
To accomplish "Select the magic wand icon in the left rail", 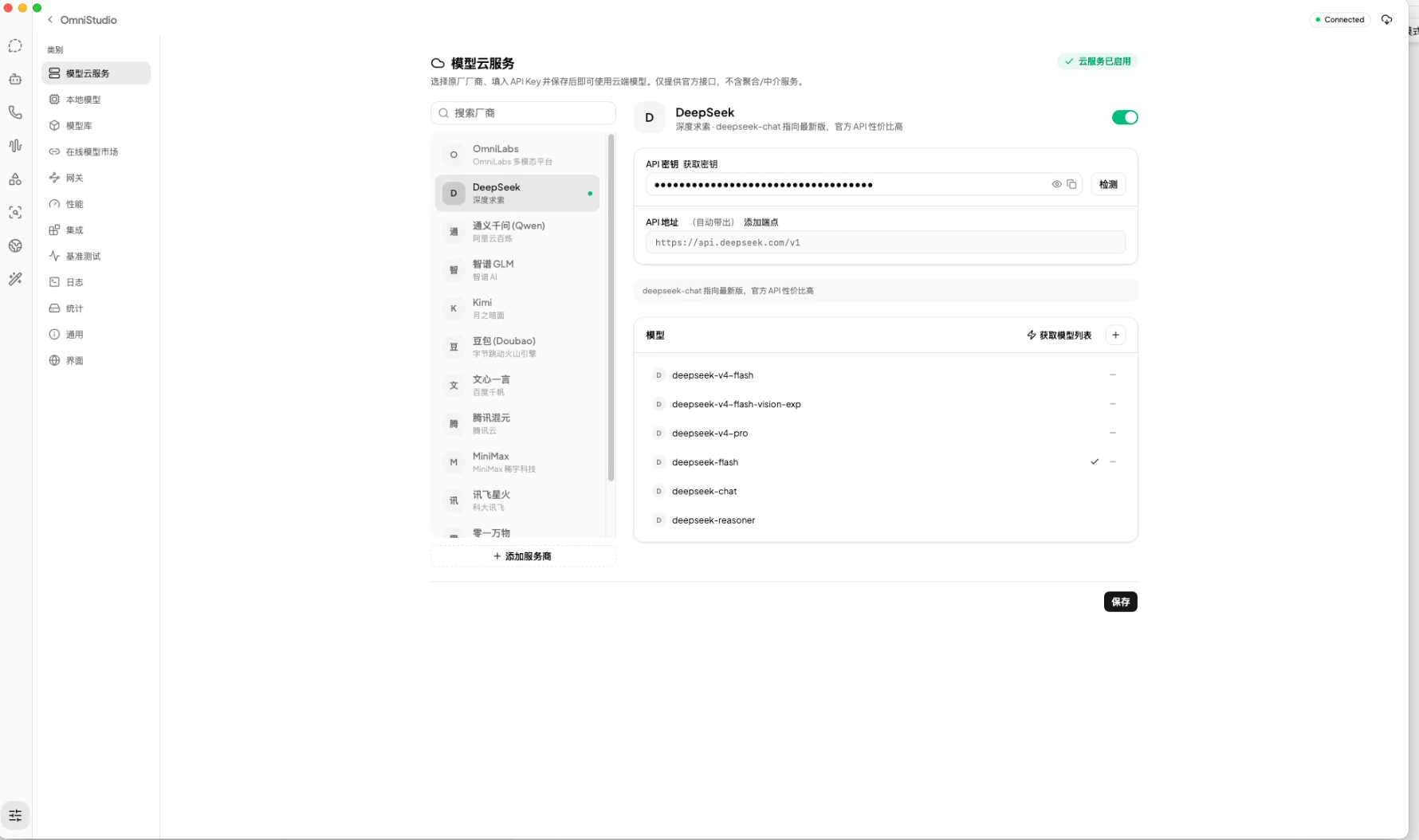I will click(x=15, y=279).
